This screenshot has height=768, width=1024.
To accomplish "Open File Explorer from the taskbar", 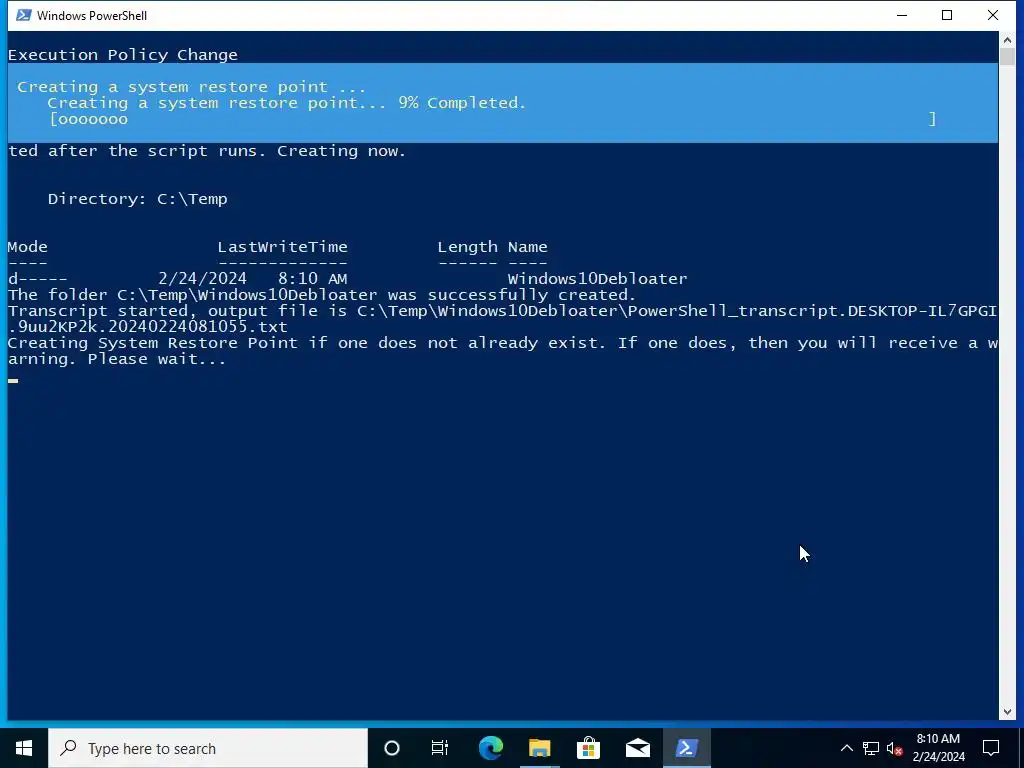I will click(539, 748).
